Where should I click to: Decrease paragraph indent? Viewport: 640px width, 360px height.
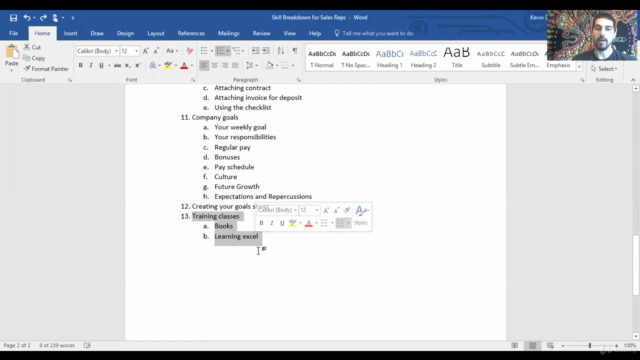(x=256, y=51)
